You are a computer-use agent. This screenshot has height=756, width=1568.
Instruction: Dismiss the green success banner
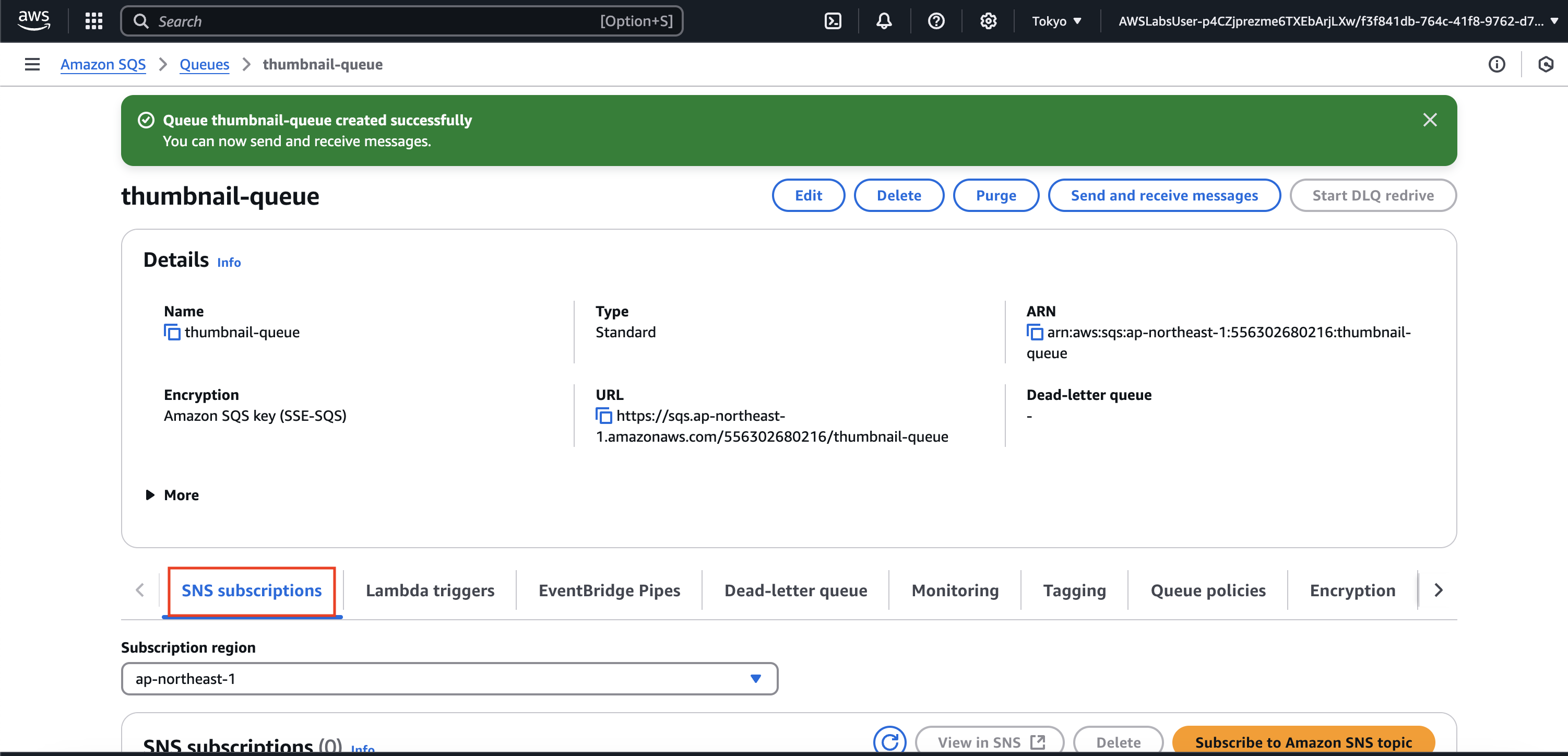point(1429,120)
